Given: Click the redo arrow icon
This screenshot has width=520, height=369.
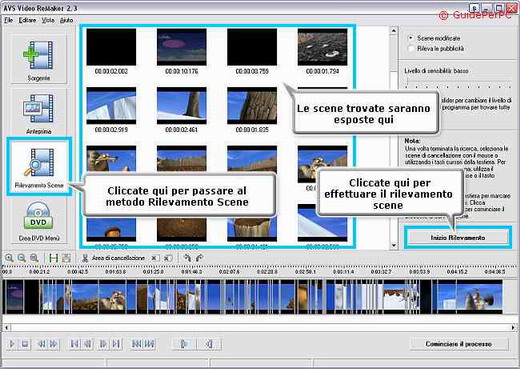Looking at the screenshot, I should pyautogui.click(x=199, y=258).
